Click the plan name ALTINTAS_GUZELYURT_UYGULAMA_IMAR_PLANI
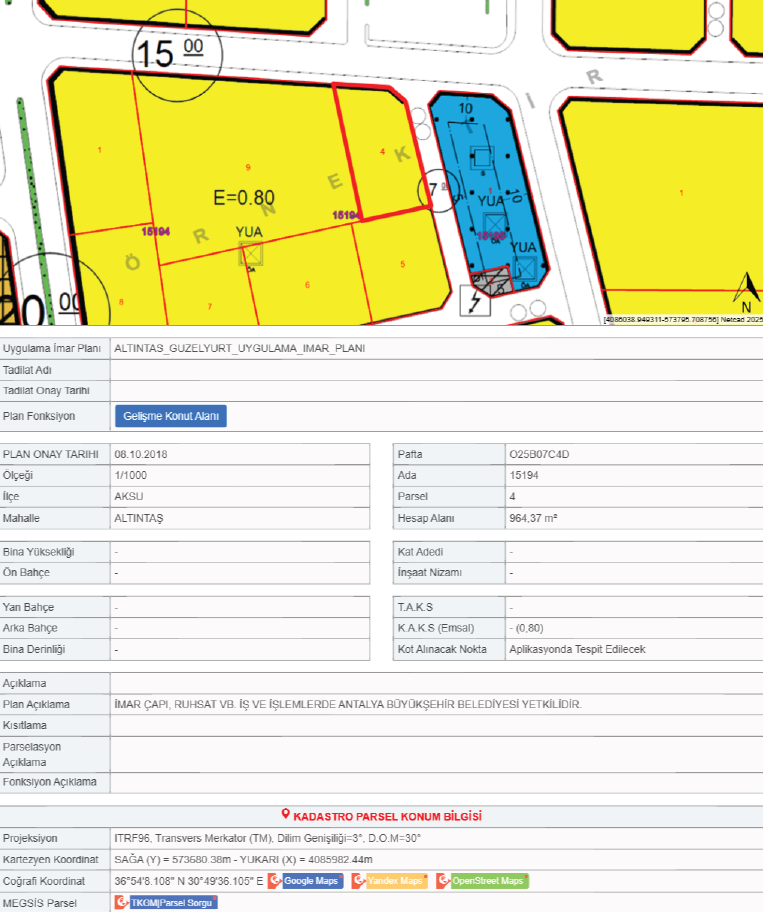The image size is (763, 912). point(240,349)
